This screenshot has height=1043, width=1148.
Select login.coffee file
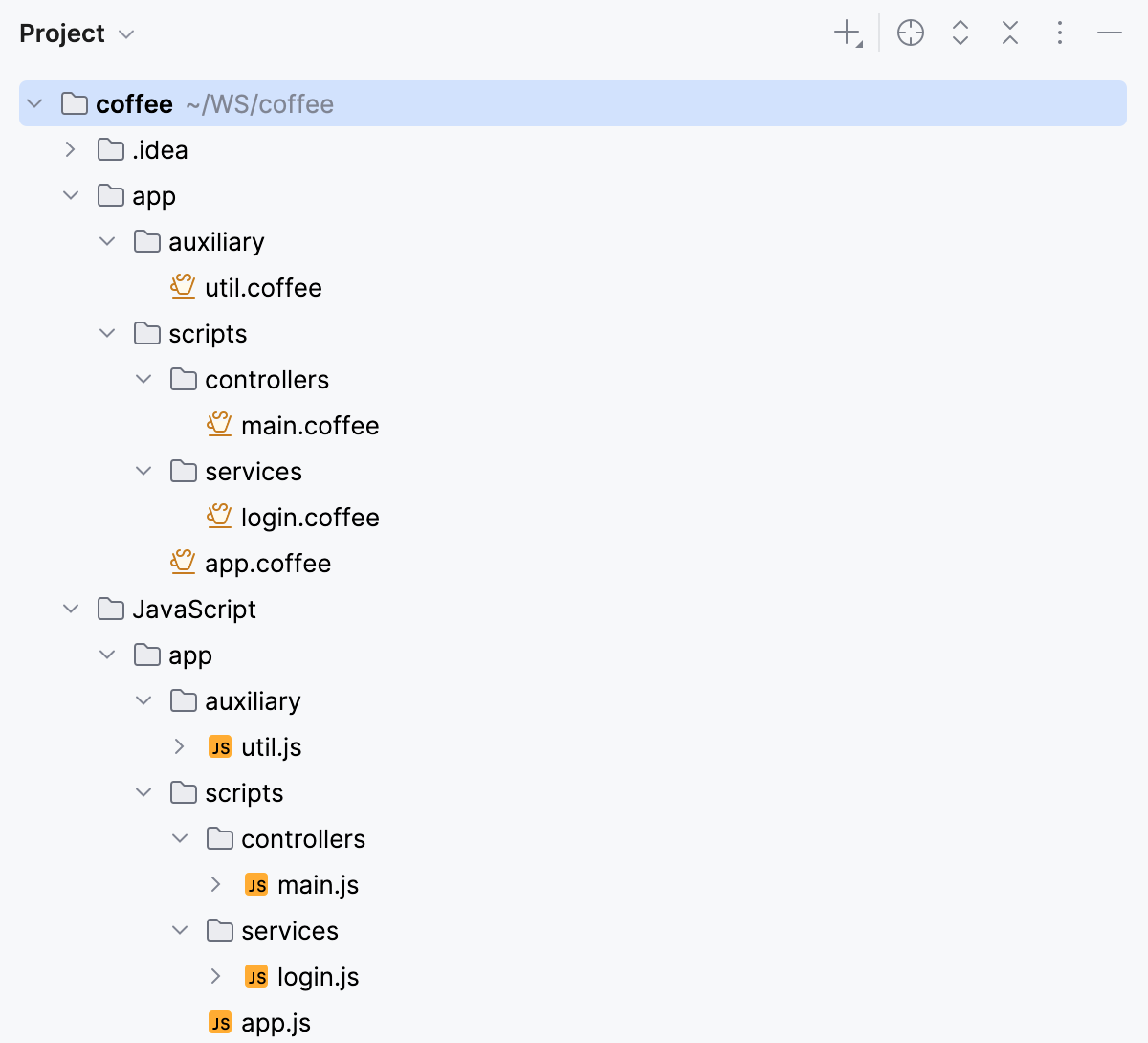tap(309, 518)
